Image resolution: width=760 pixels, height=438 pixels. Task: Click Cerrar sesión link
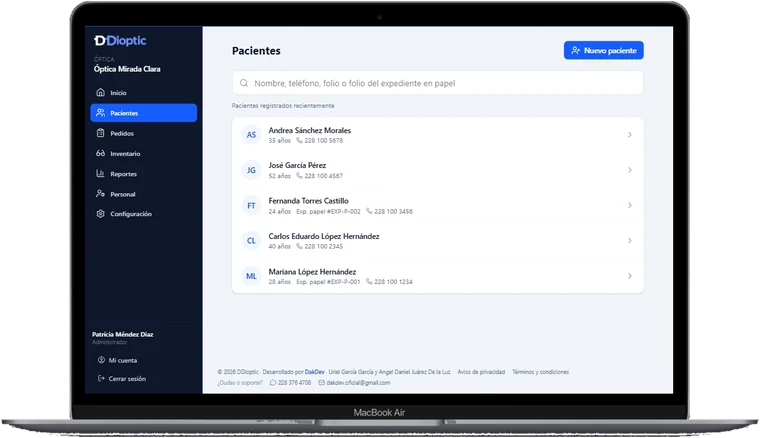127,379
